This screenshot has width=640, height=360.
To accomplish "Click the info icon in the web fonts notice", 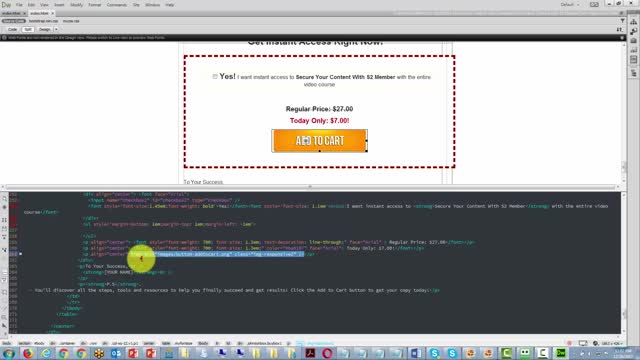I will 4,38.
